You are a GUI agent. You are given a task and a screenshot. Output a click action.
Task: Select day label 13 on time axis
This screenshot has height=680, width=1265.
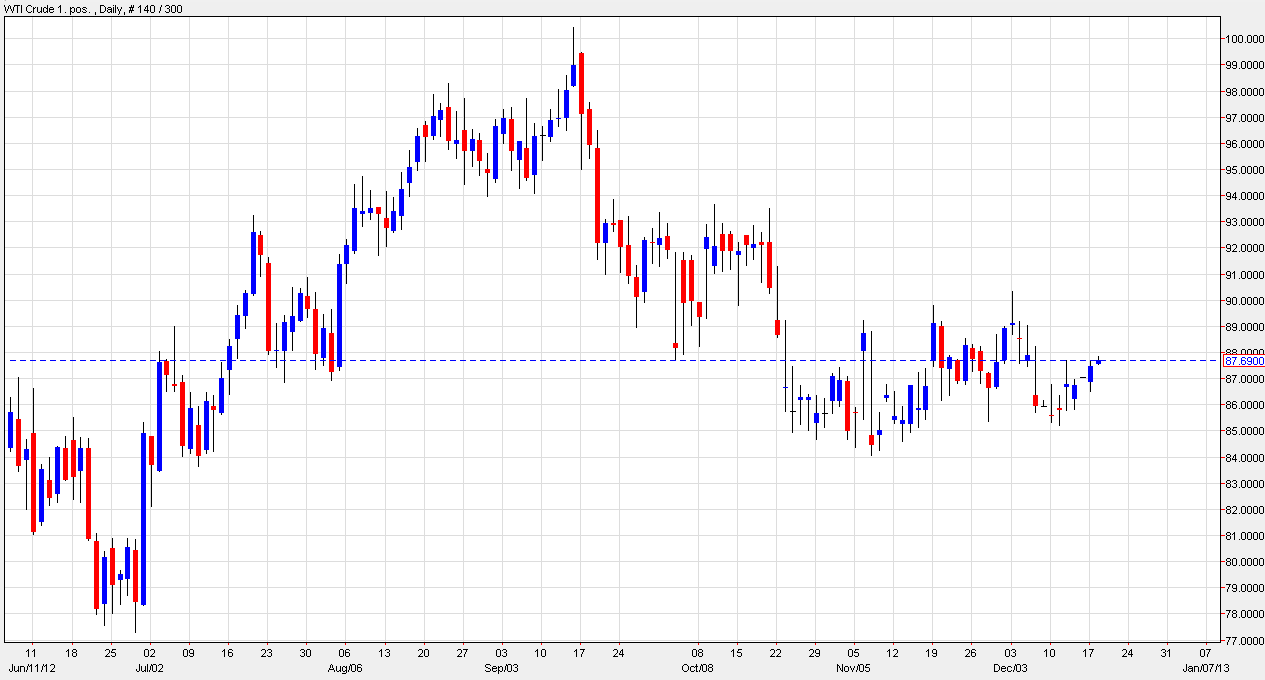tap(383, 653)
